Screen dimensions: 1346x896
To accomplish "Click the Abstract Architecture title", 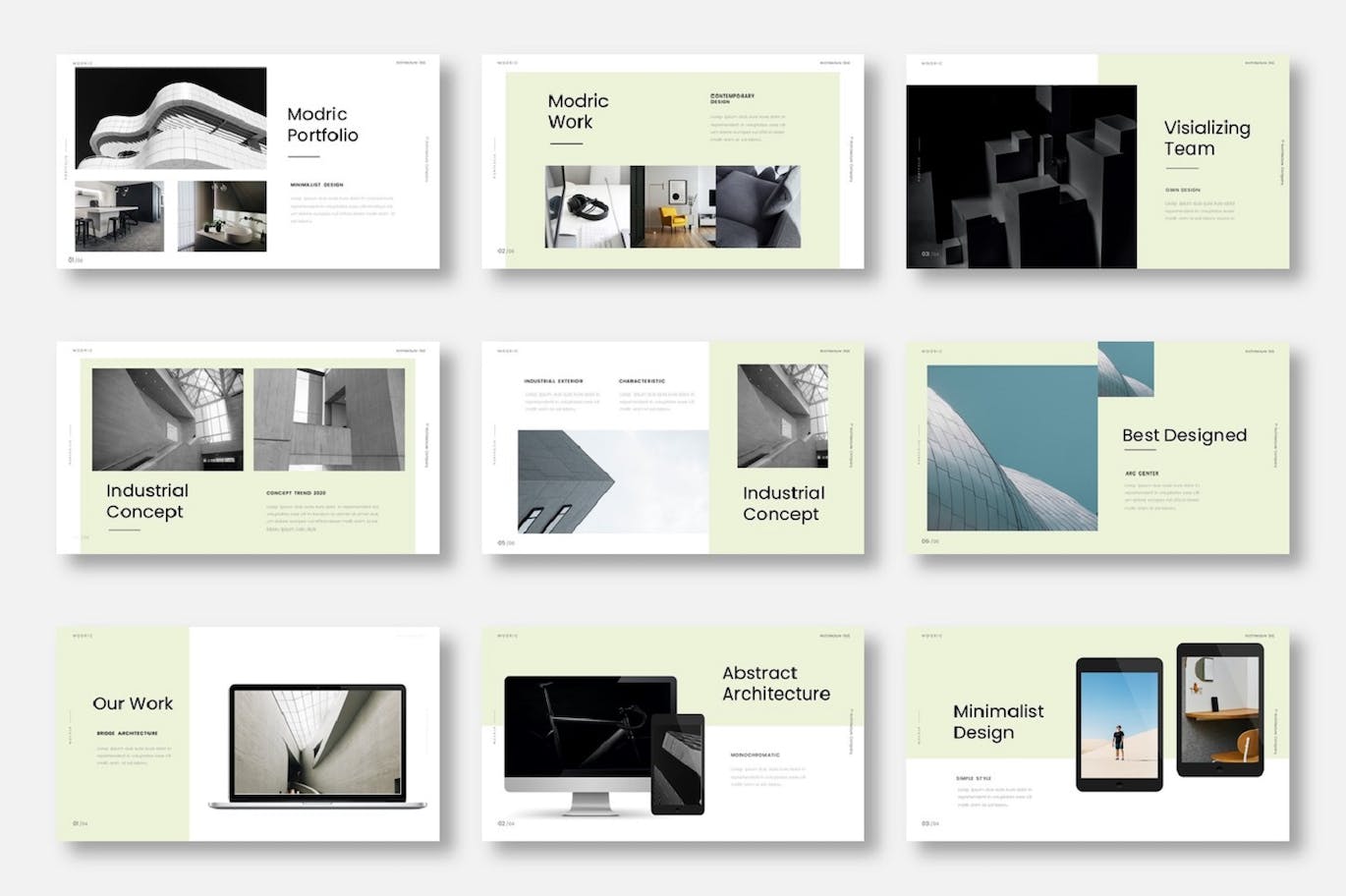I will point(775,684).
